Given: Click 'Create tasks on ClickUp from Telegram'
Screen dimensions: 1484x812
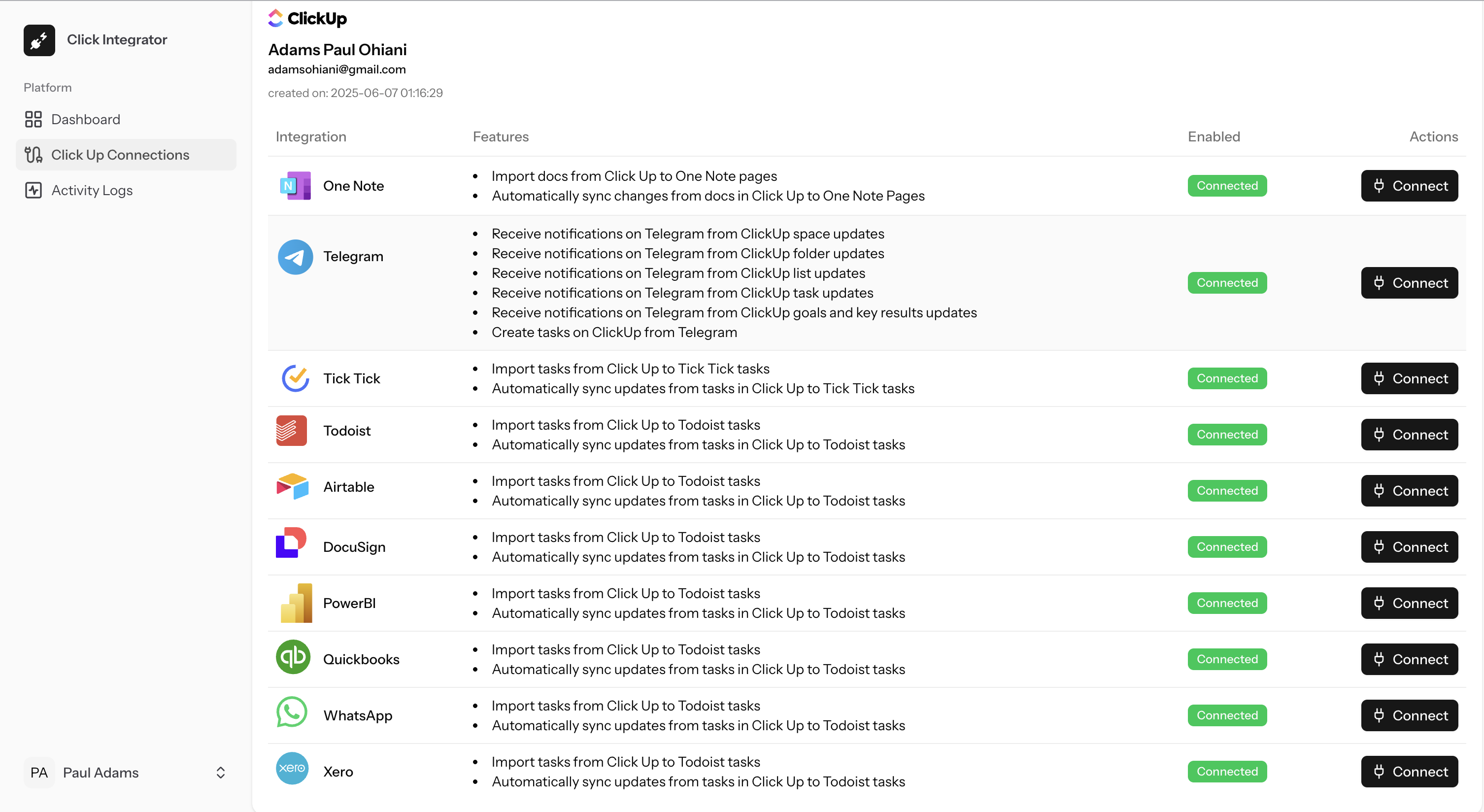Looking at the screenshot, I should tap(614, 333).
